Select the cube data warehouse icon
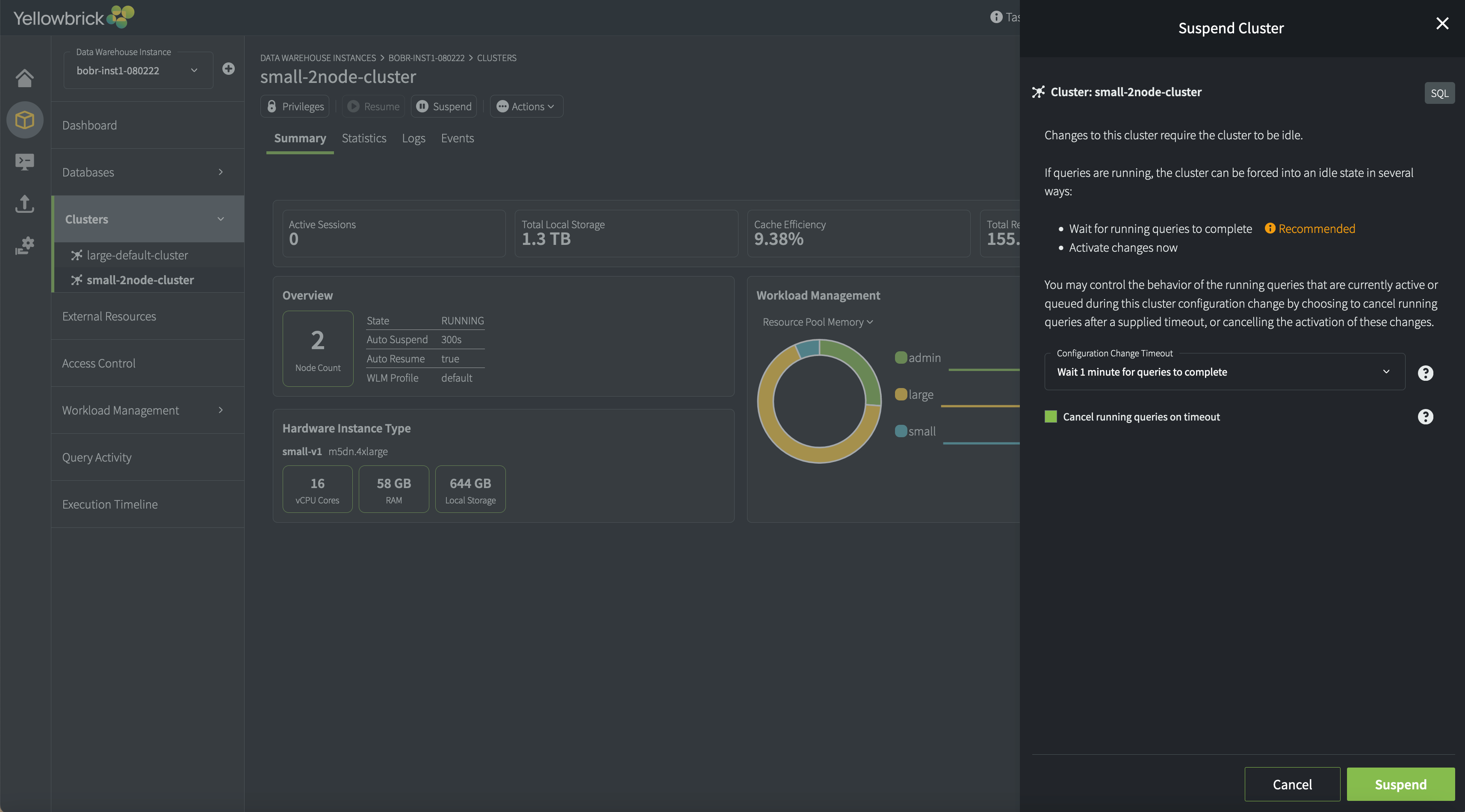 click(24, 120)
